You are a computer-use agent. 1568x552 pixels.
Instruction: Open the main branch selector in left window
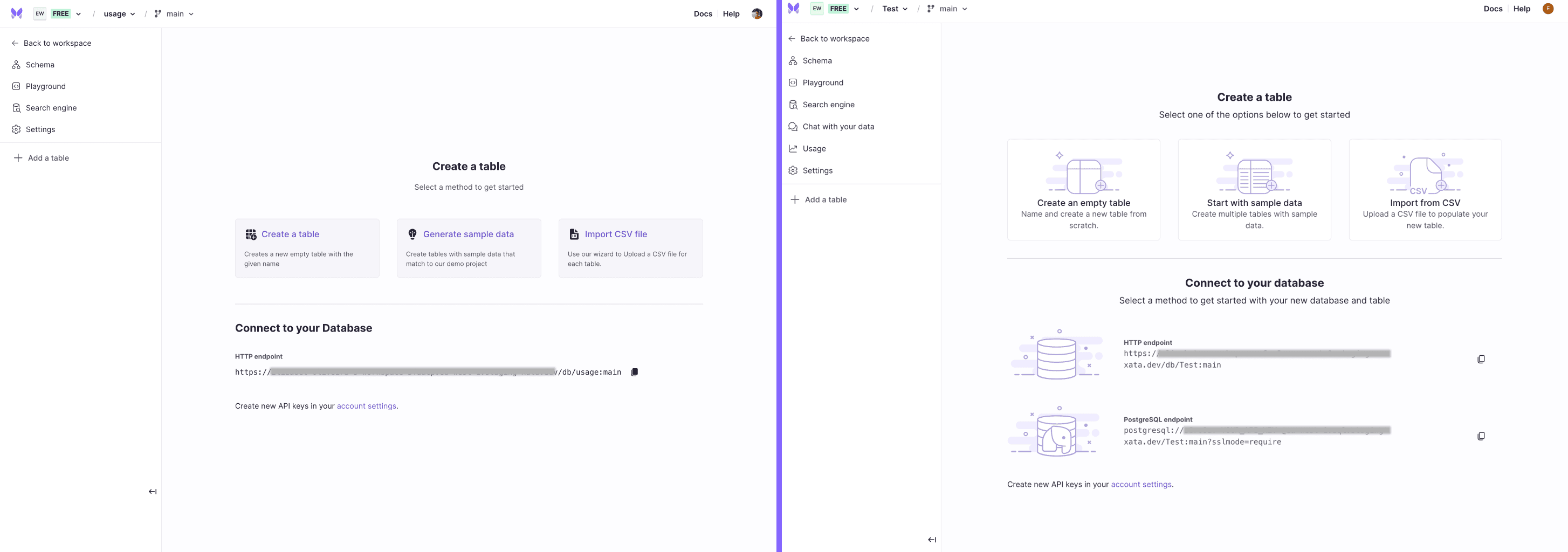pos(174,13)
